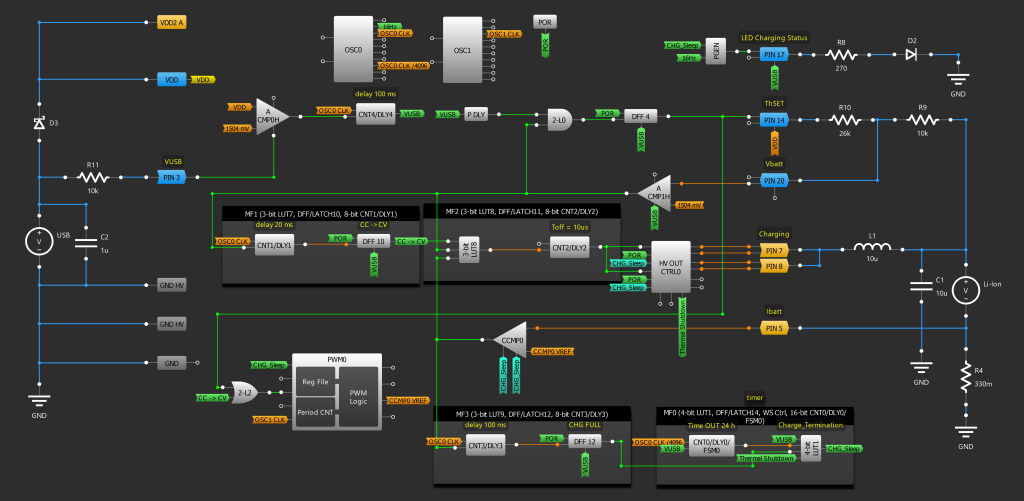Select PIN 17 LED Charging Status
The image size is (1024, 501).
tap(773, 54)
